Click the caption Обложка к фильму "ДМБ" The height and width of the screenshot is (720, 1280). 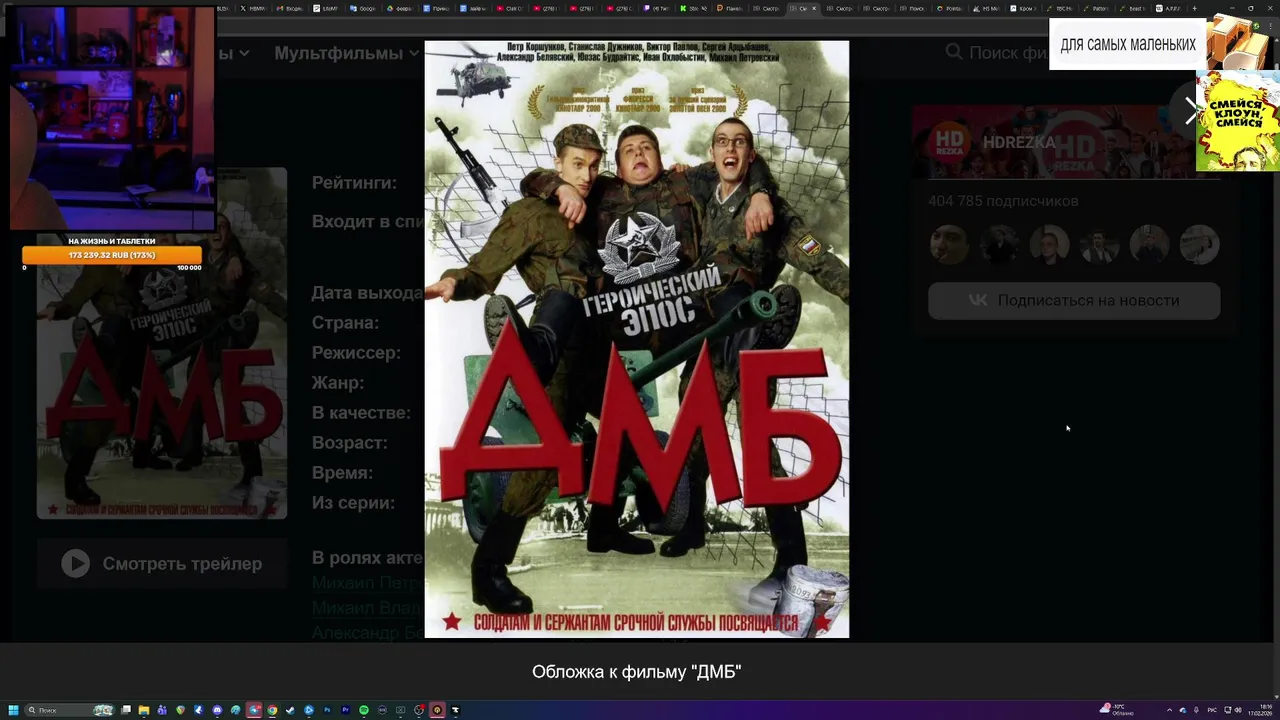point(637,672)
